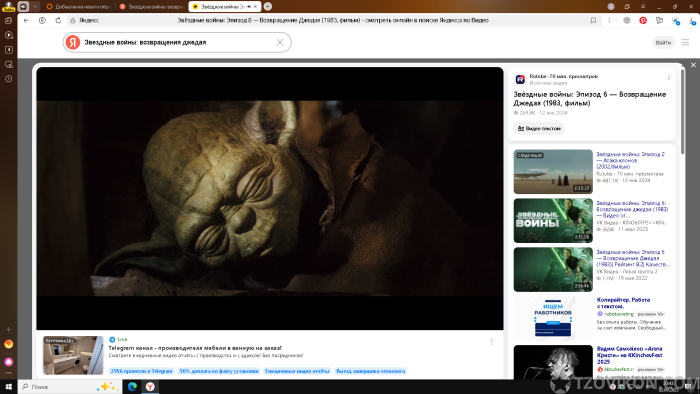
Task: Open the ad options three-dot menu
Action: point(492,342)
